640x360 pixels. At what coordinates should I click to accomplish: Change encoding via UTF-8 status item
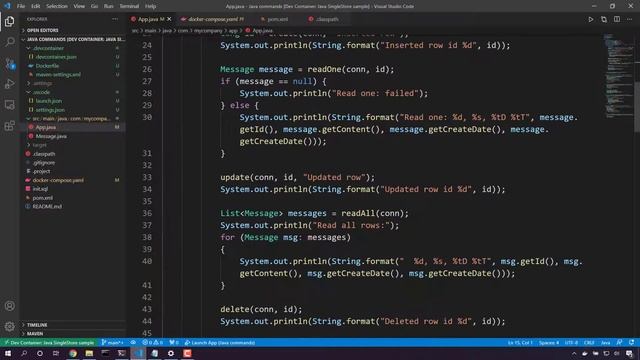[x=571, y=342]
